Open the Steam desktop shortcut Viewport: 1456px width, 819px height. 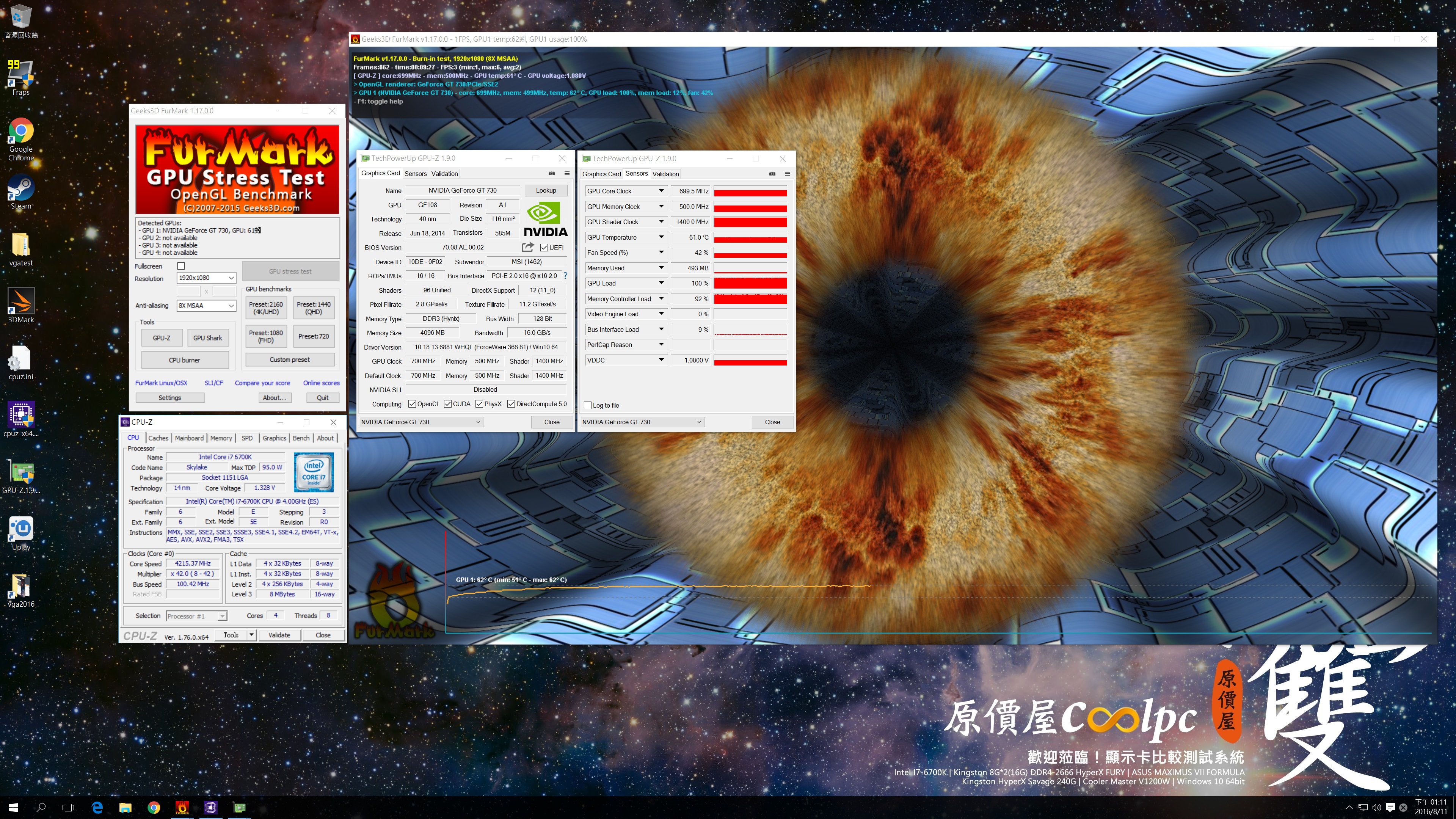pyautogui.click(x=21, y=192)
